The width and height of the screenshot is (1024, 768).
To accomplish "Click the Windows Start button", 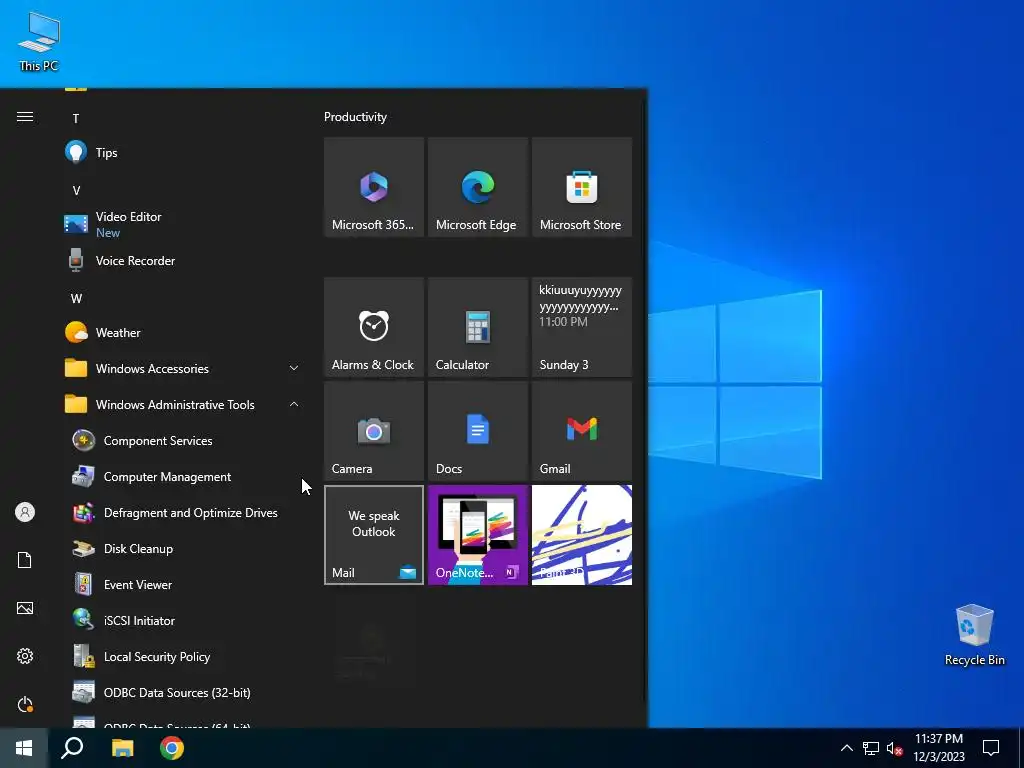I will (24, 748).
